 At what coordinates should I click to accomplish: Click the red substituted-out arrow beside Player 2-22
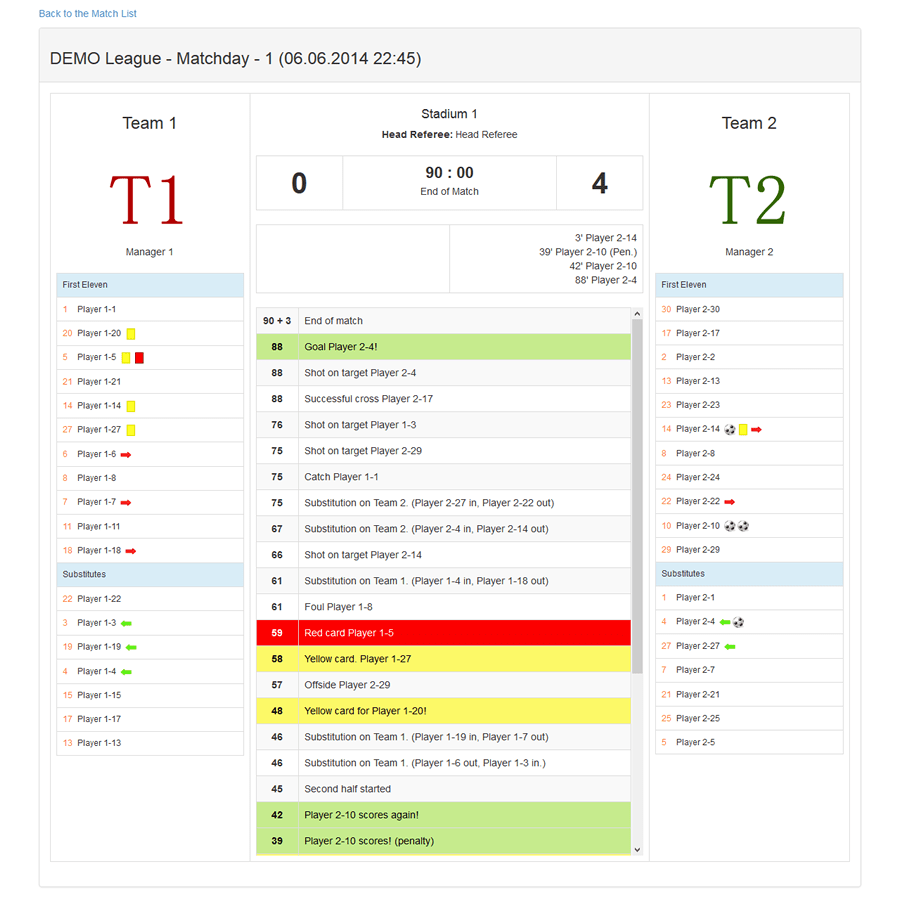click(x=730, y=502)
